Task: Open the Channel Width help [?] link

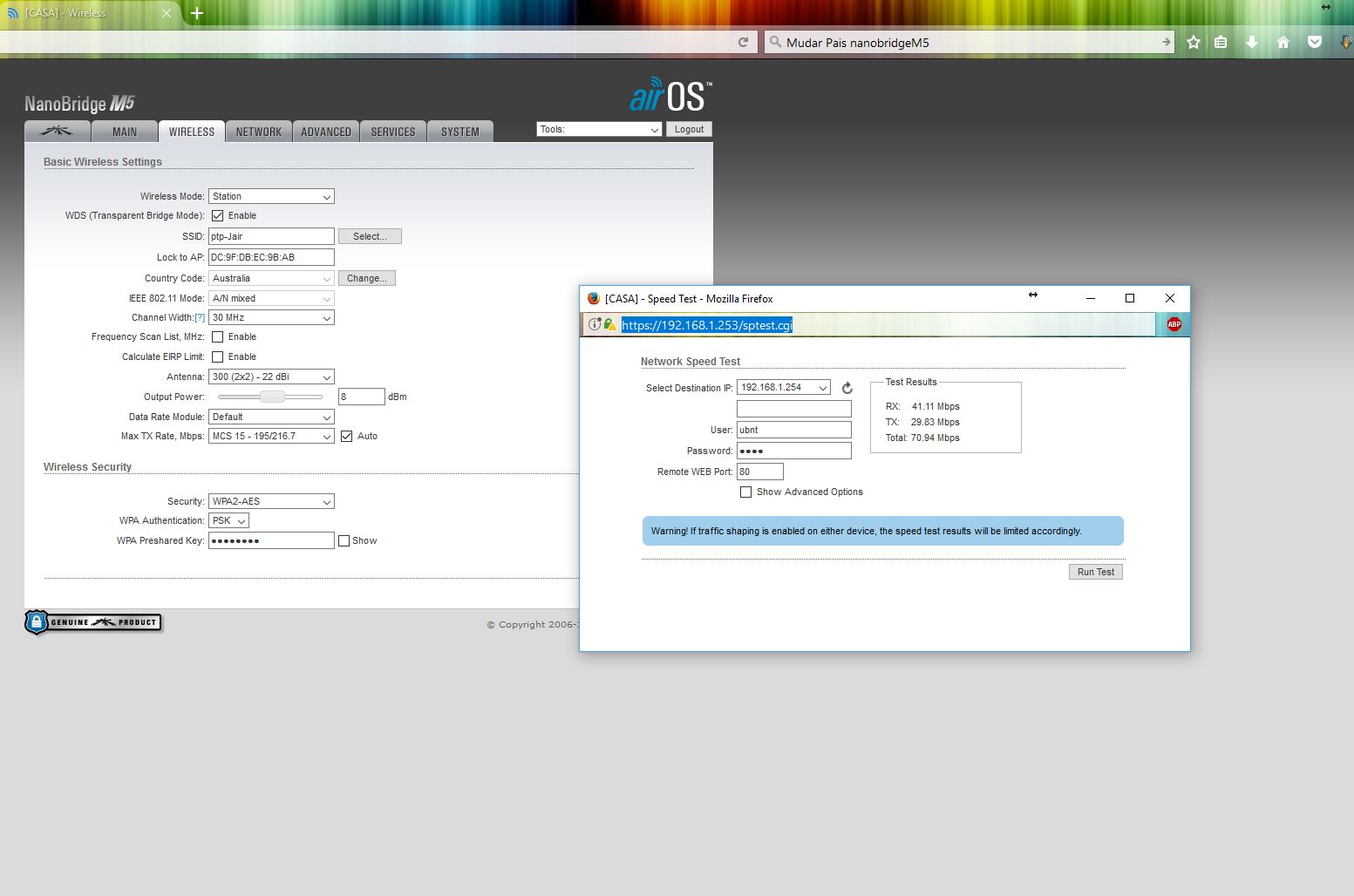Action: 200,317
